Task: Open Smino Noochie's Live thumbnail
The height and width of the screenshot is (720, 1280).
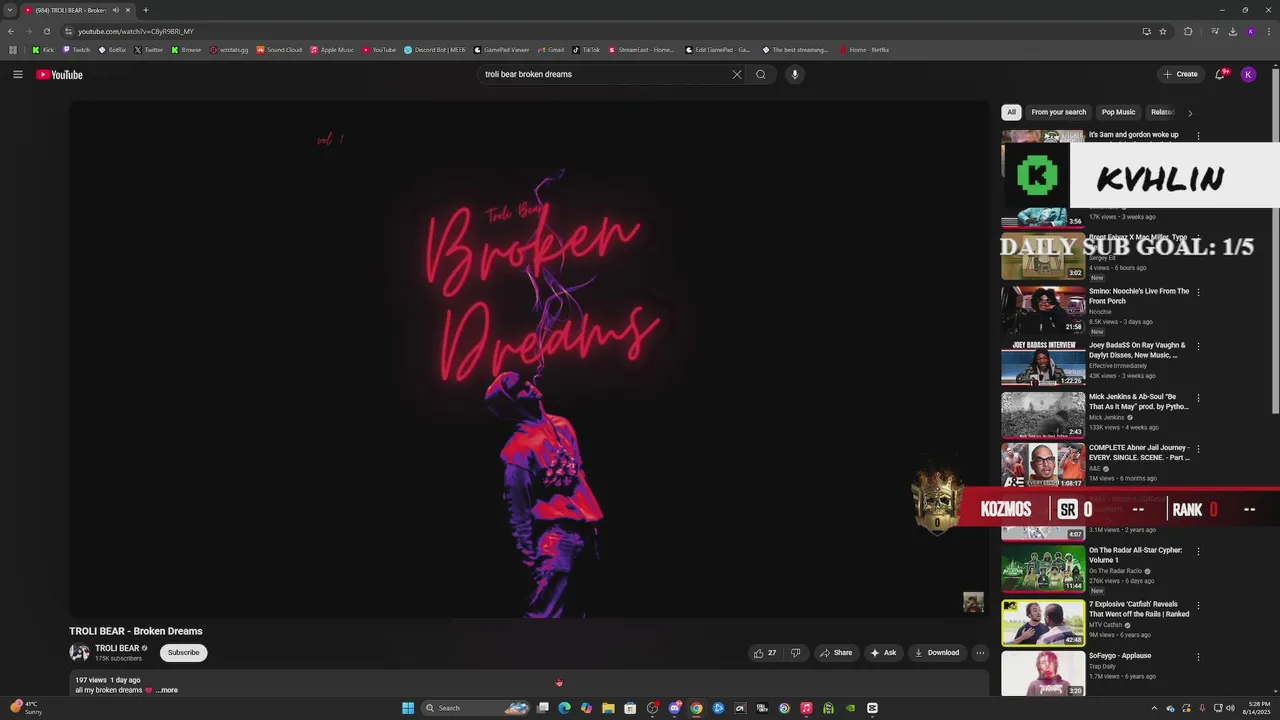Action: click(x=1043, y=310)
